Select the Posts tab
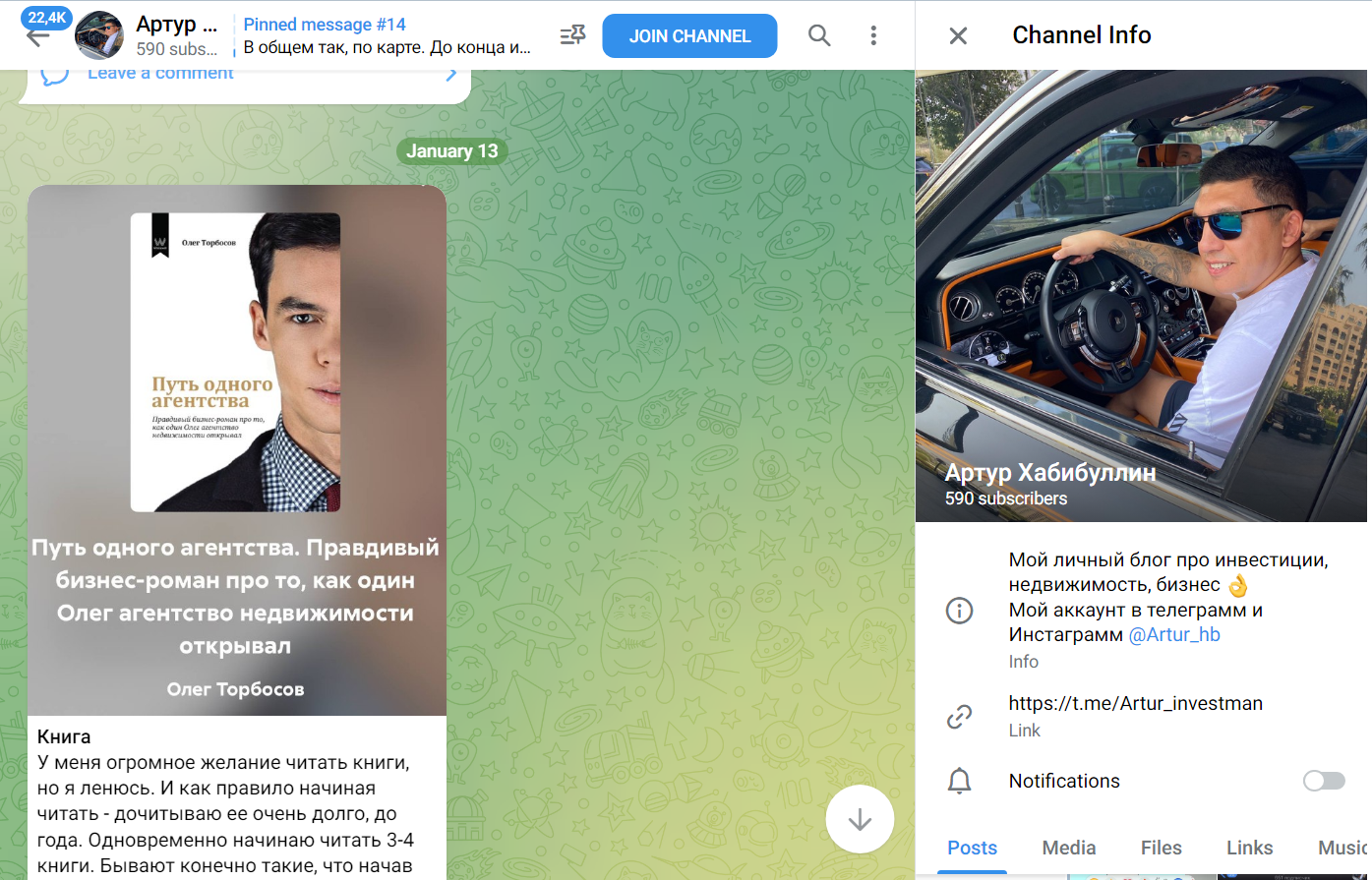 (972, 848)
